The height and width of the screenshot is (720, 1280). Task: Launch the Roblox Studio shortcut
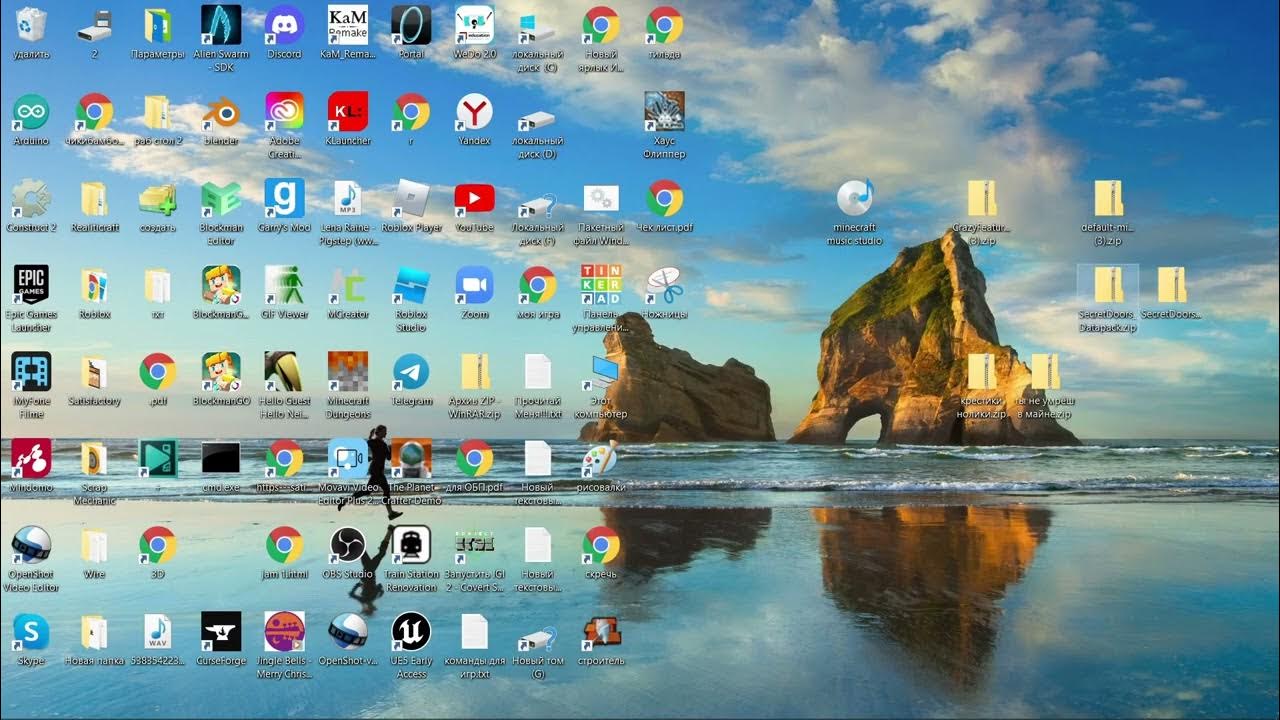(410, 285)
